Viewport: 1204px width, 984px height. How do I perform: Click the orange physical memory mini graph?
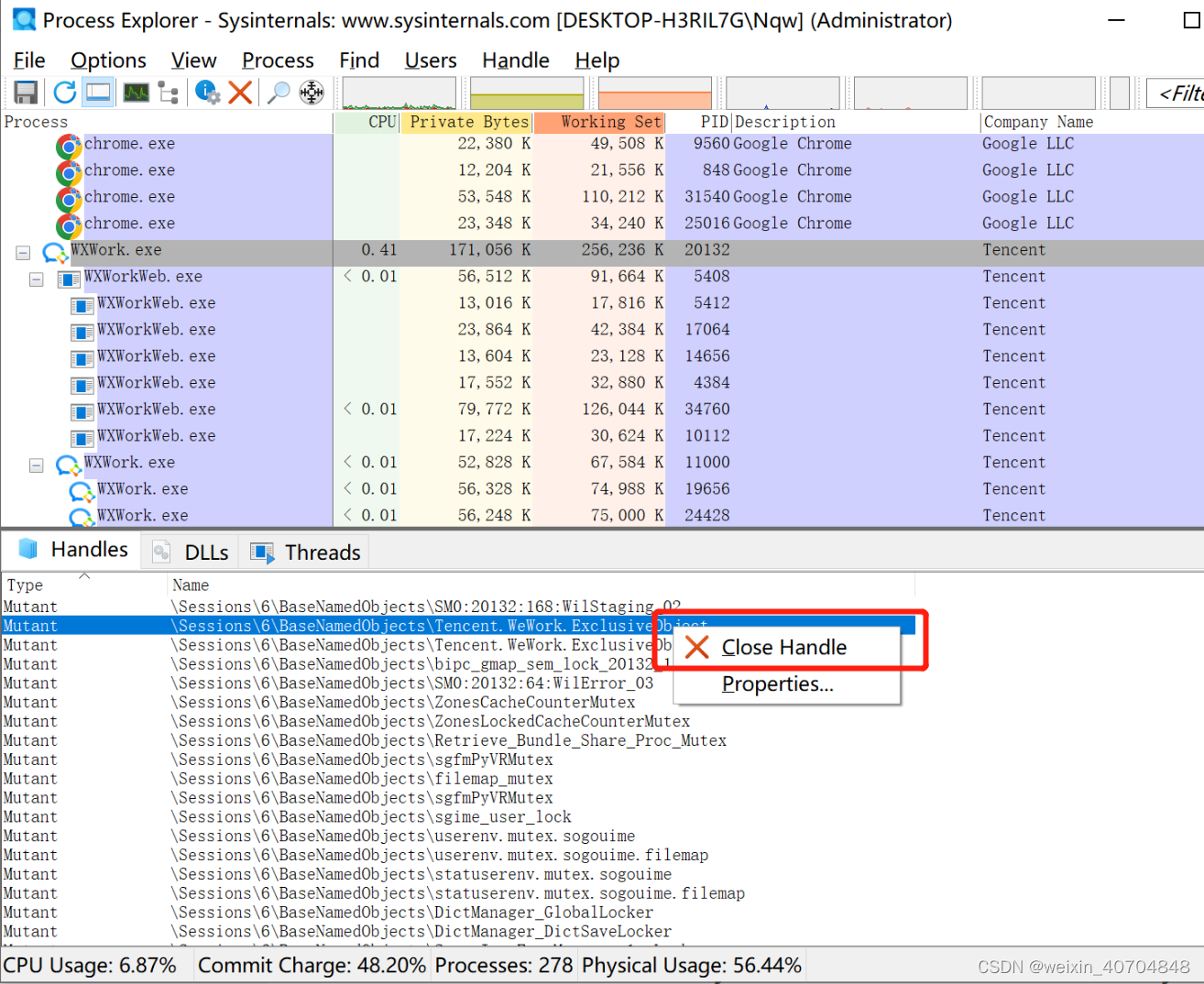pos(655,93)
